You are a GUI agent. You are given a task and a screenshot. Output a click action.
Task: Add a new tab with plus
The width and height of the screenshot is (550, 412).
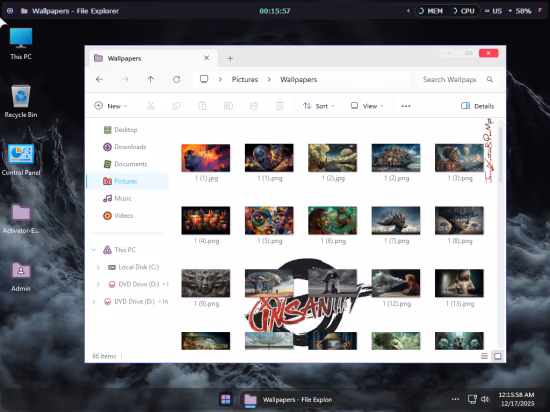pos(230,58)
